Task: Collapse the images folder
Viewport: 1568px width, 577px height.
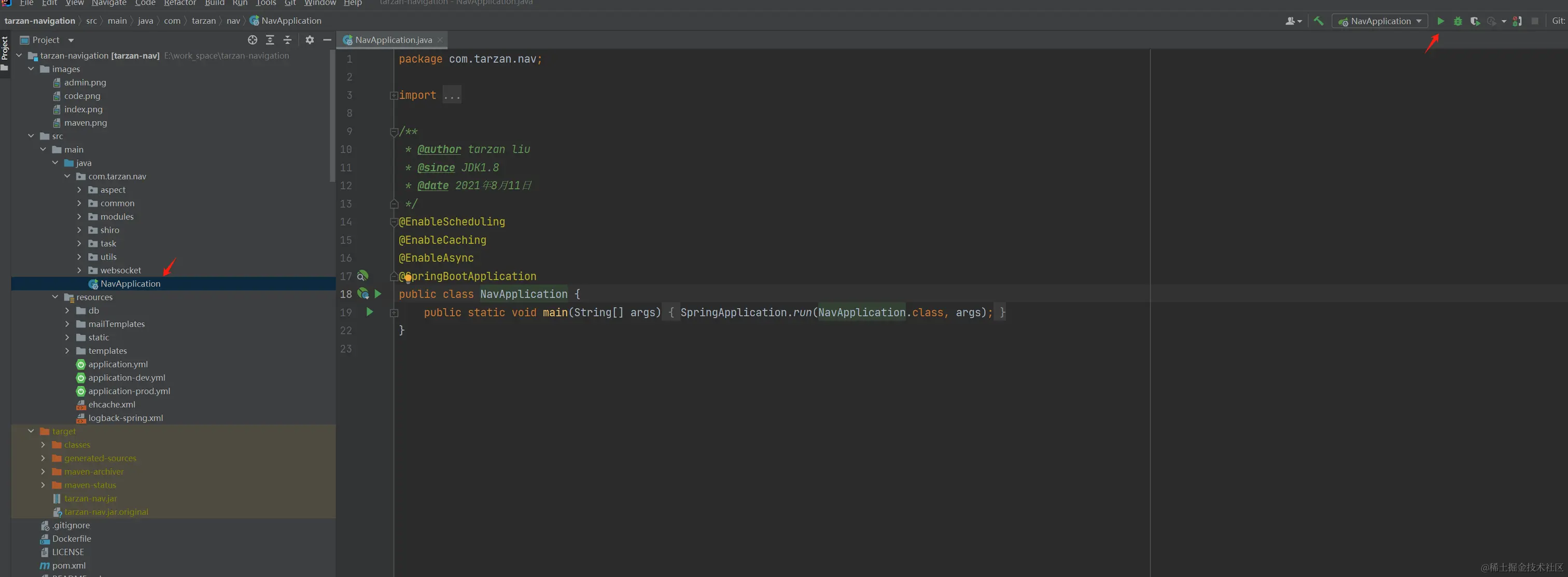Action: (x=31, y=69)
